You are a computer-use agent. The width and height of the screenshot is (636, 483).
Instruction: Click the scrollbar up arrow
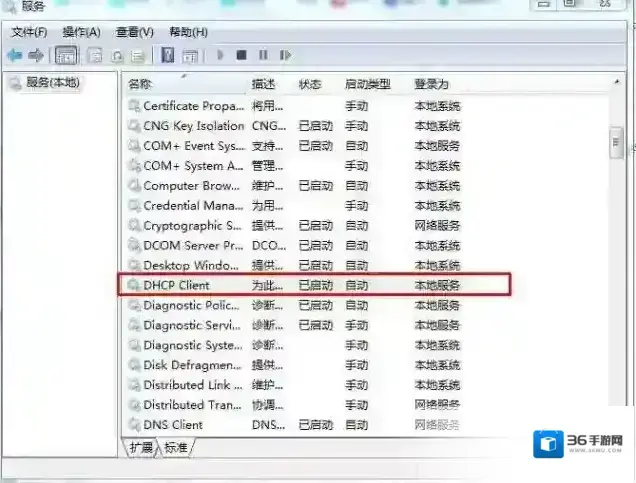point(617,82)
